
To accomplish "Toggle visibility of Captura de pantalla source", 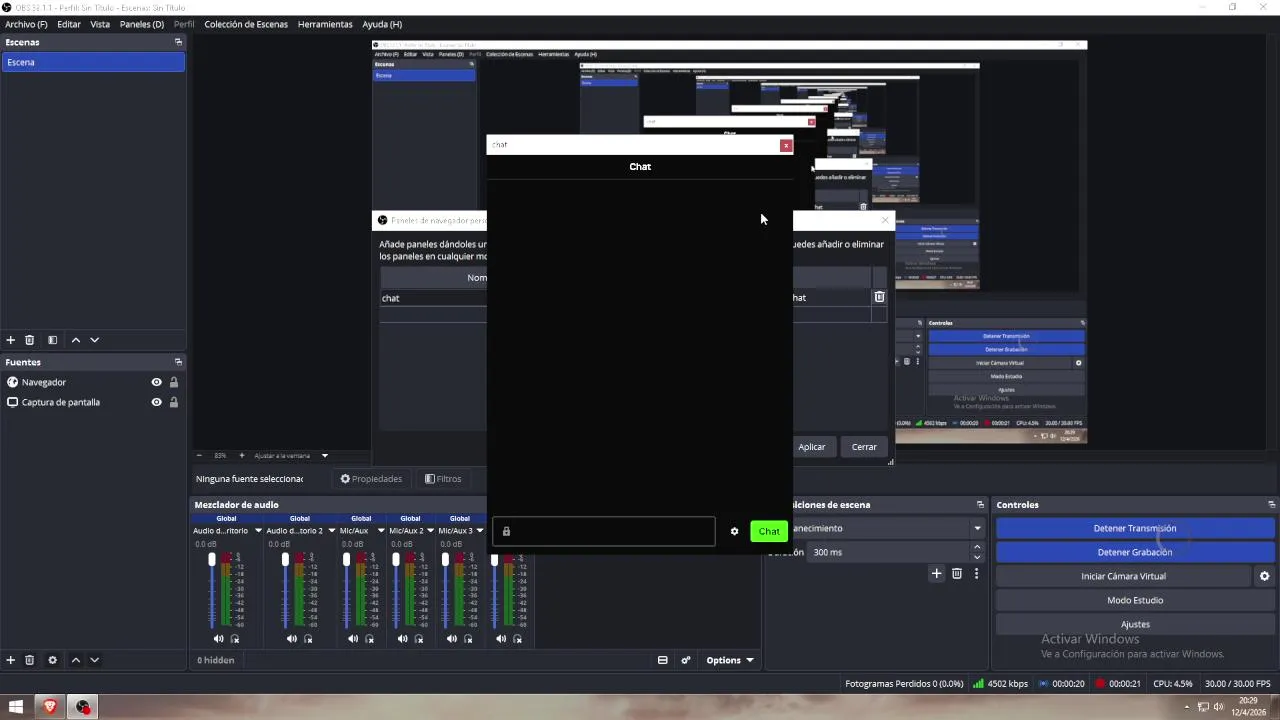I will click(x=156, y=402).
